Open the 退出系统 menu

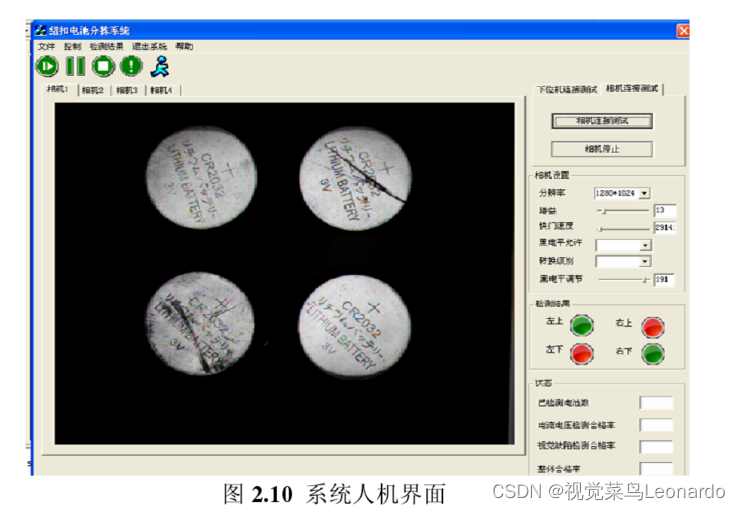(x=149, y=46)
